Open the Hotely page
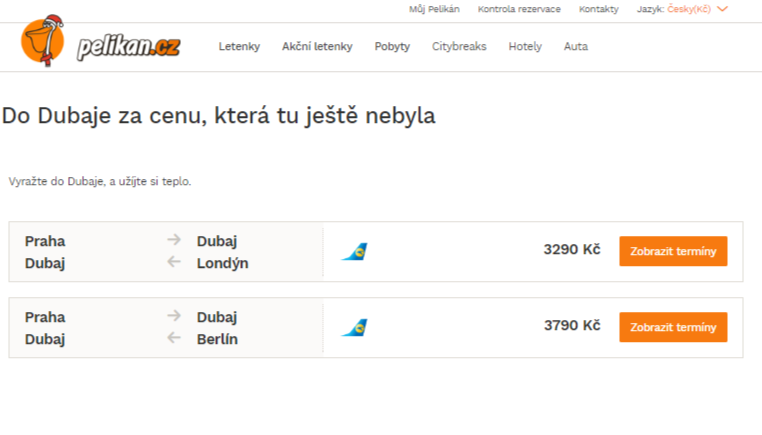This screenshot has width=762, height=435. [x=525, y=47]
